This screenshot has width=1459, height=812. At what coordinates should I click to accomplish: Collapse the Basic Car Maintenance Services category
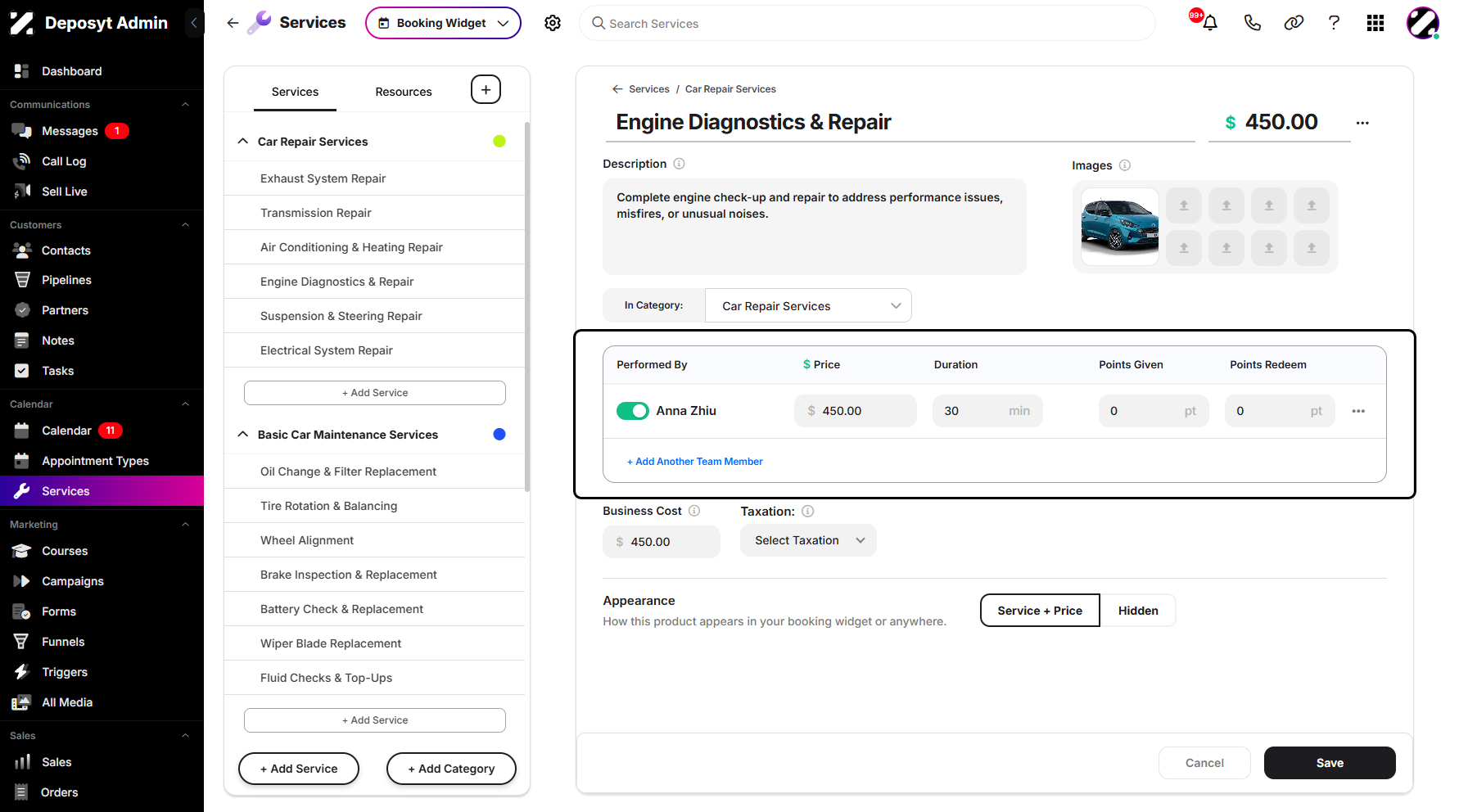(243, 435)
